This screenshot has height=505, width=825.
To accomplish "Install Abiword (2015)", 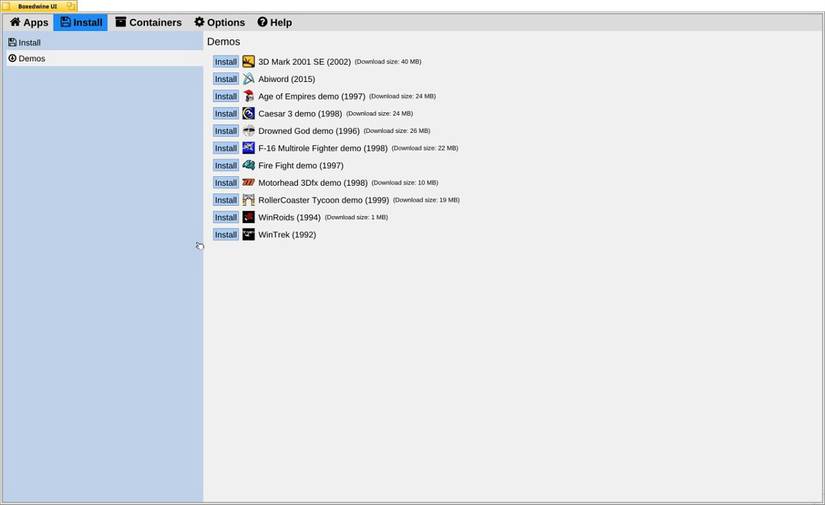I will click(226, 79).
